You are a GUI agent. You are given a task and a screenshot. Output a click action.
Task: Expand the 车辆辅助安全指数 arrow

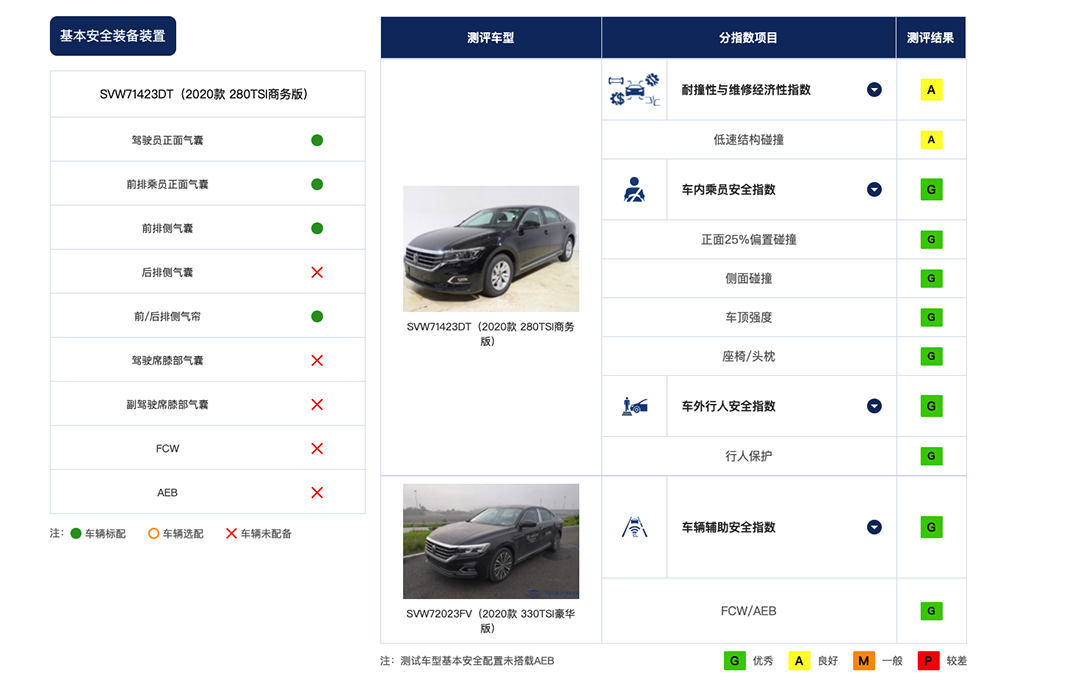(x=874, y=527)
